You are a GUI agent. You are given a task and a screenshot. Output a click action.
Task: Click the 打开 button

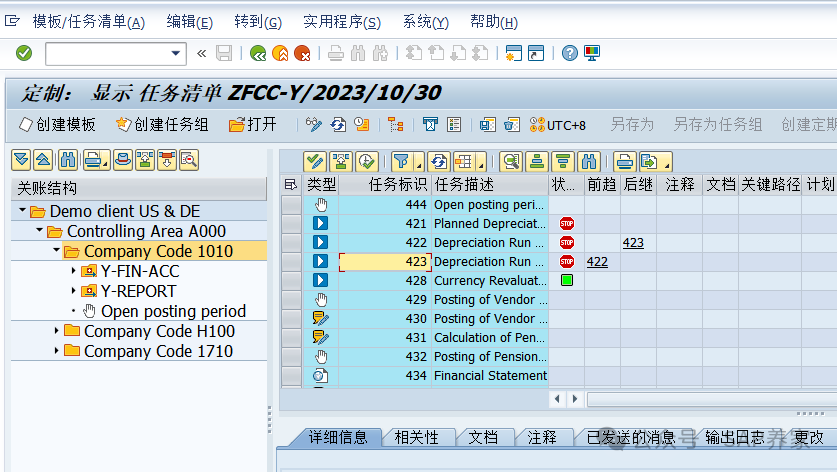tap(252, 124)
